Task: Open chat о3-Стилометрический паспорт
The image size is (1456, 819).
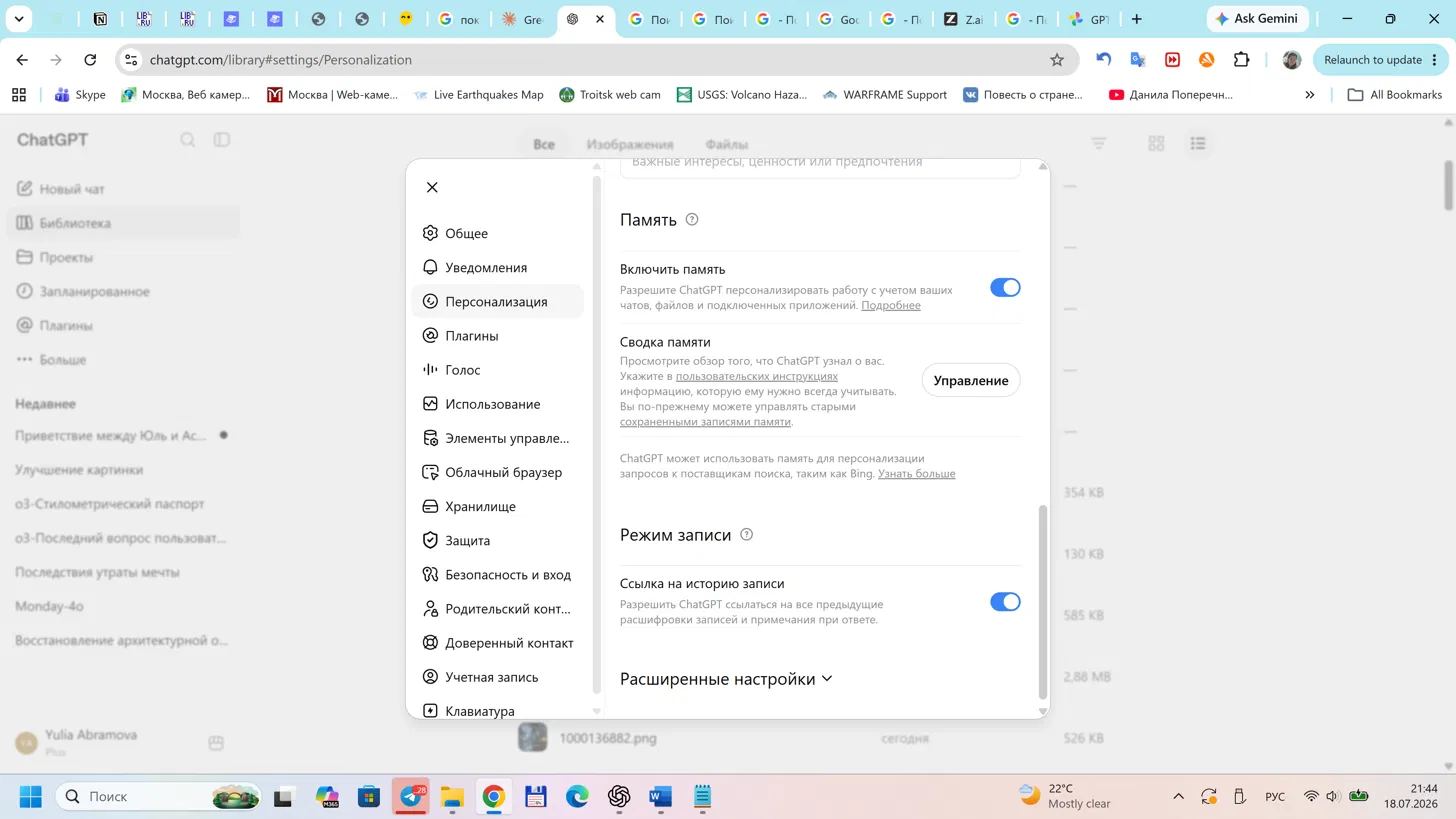Action: (123, 504)
